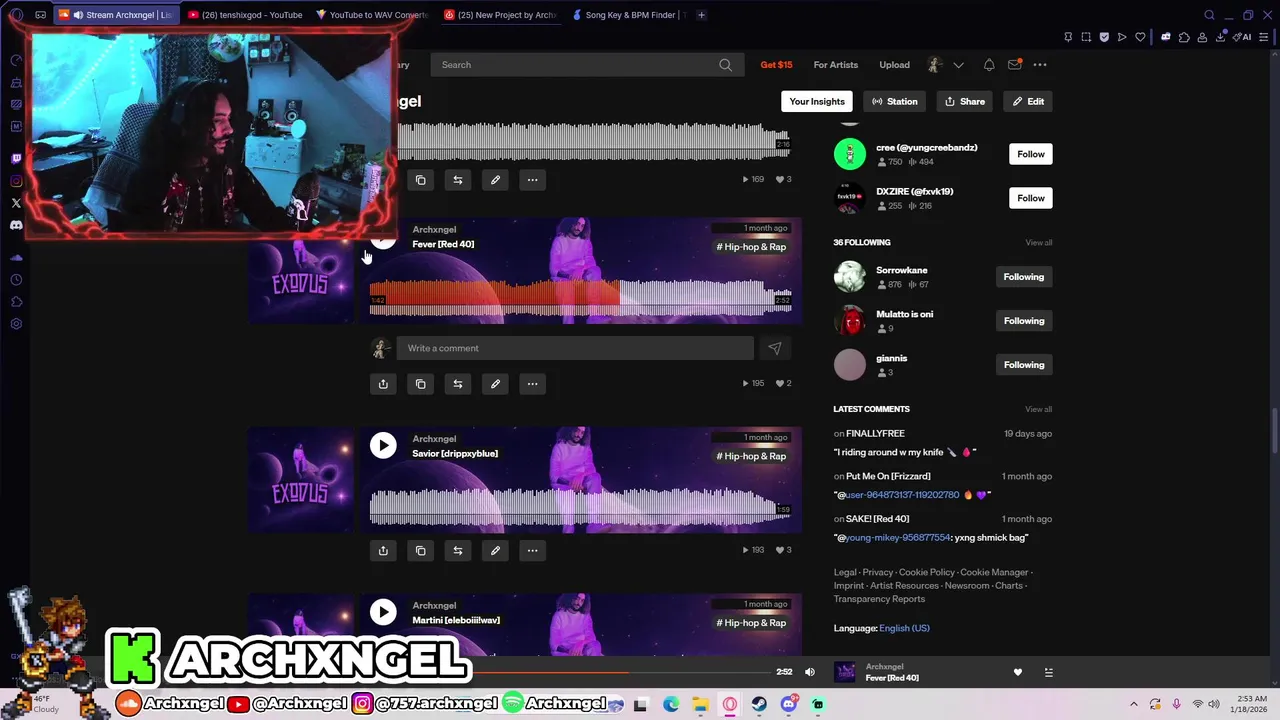The width and height of the screenshot is (1280, 720).
Task: Open more options for the topmost track
Action: pyautogui.click(x=532, y=180)
